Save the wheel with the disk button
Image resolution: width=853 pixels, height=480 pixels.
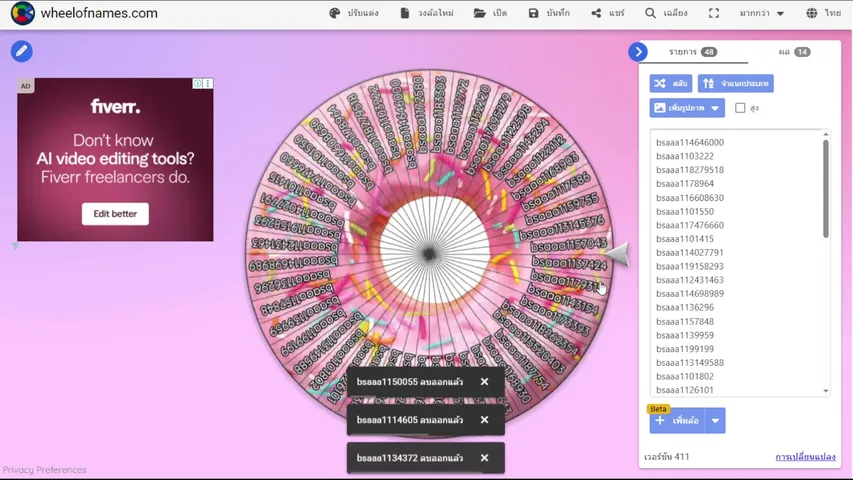[x=549, y=13]
